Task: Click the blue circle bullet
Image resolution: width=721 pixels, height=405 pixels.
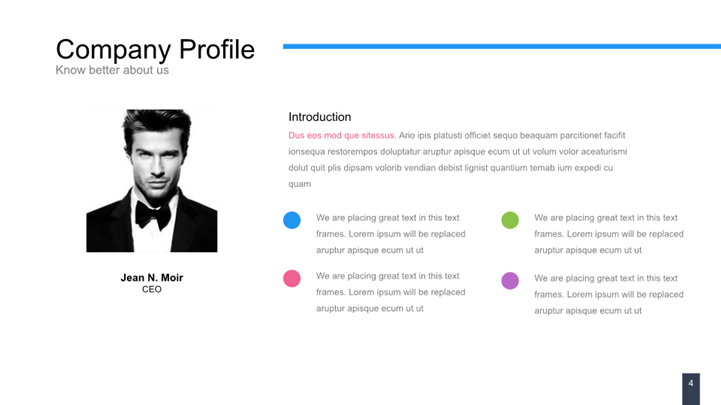Action: click(x=292, y=220)
